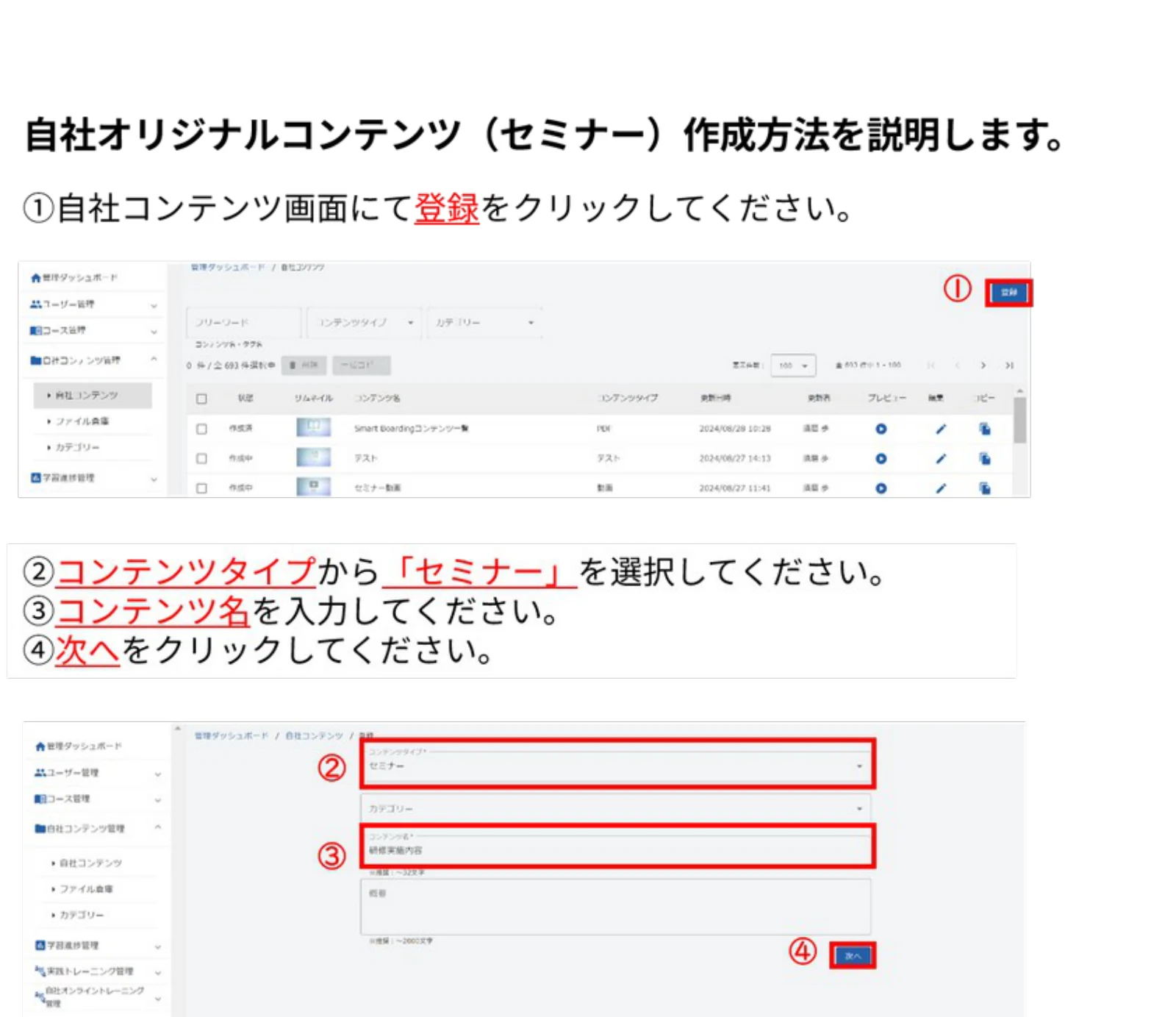Click the copy icon for the セミナー動画 row
Screen dimensions: 1176x1017
(985, 488)
